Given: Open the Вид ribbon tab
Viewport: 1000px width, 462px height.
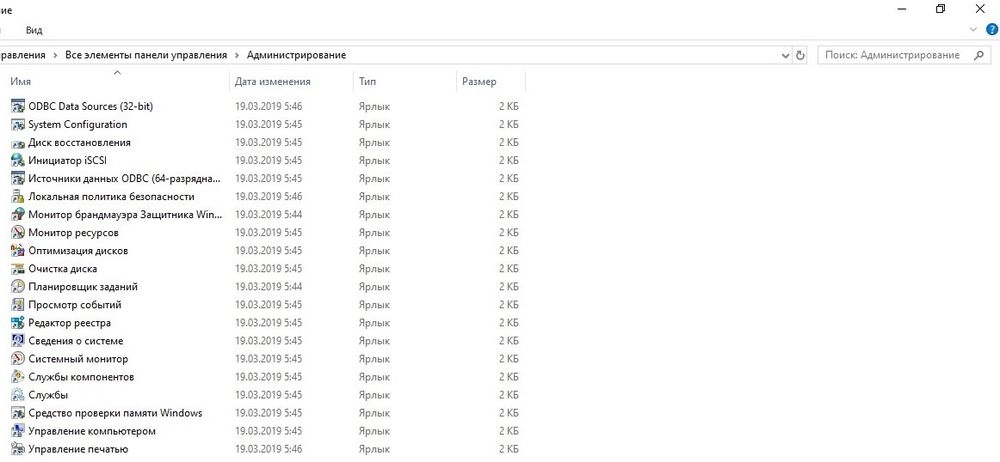Looking at the screenshot, I should tap(34, 30).
